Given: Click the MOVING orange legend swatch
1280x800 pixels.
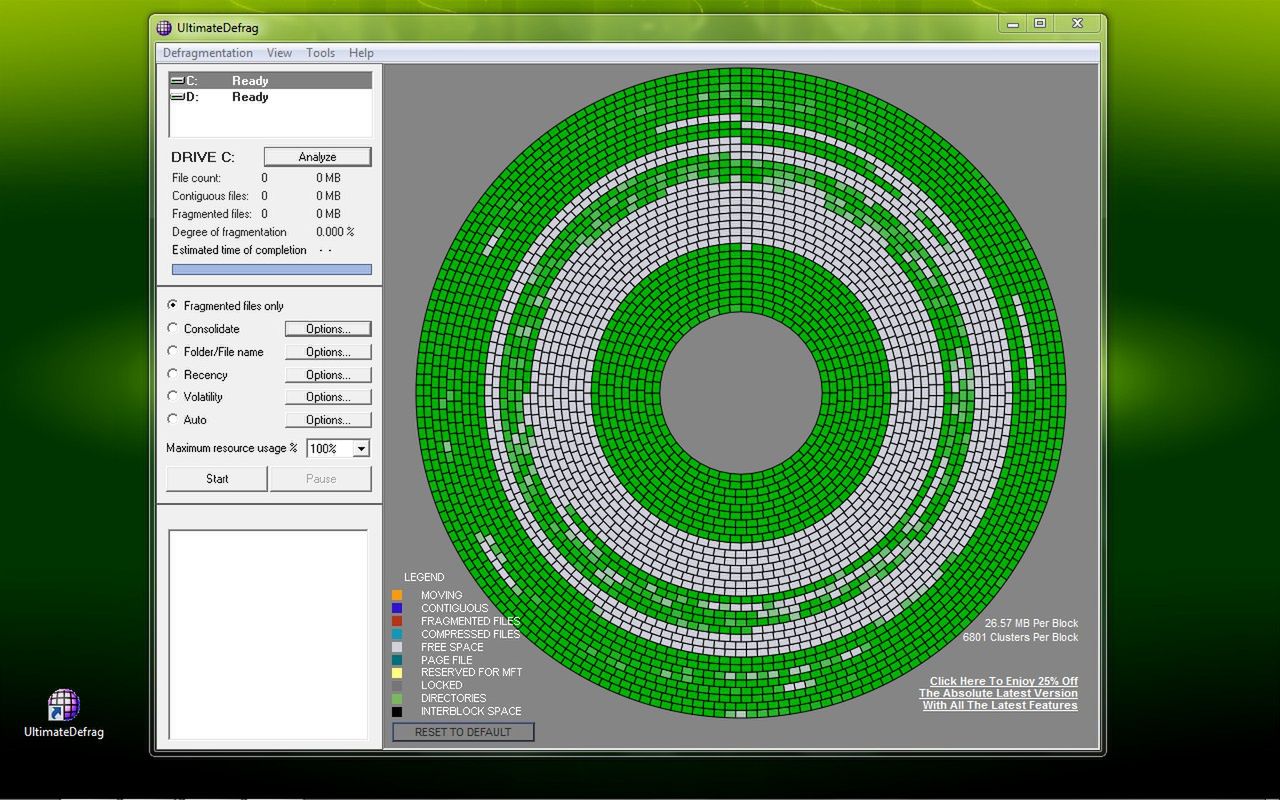Looking at the screenshot, I should point(397,595).
